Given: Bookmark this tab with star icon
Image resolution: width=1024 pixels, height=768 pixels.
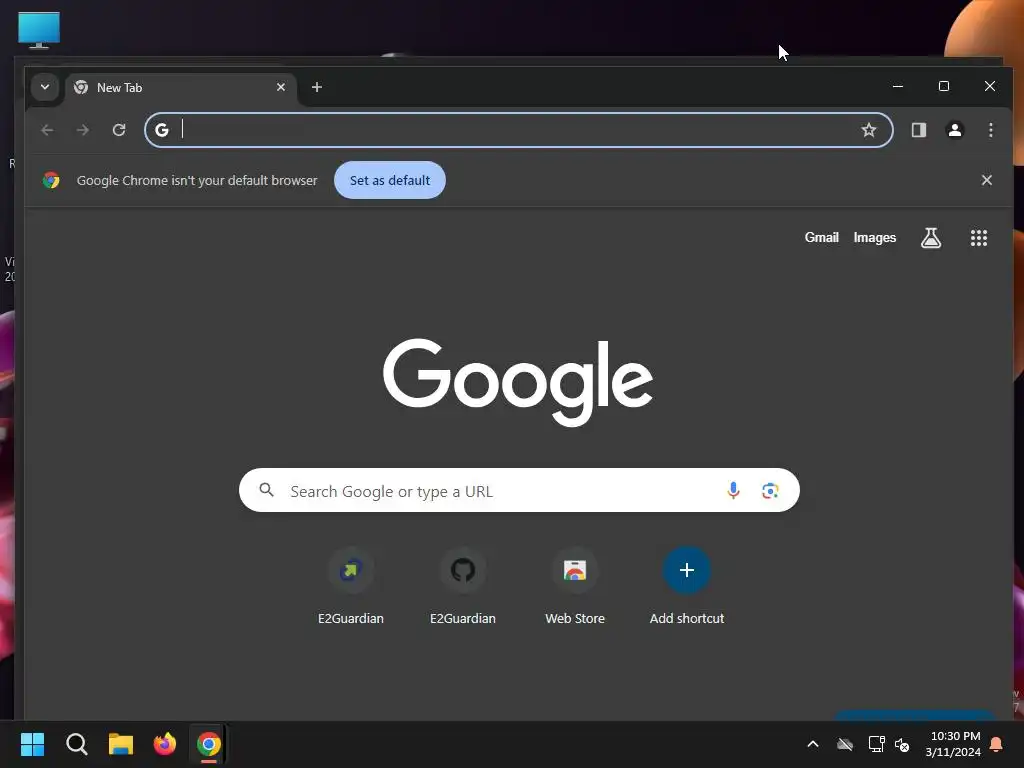Looking at the screenshot, I should click(x=869, y=130).
